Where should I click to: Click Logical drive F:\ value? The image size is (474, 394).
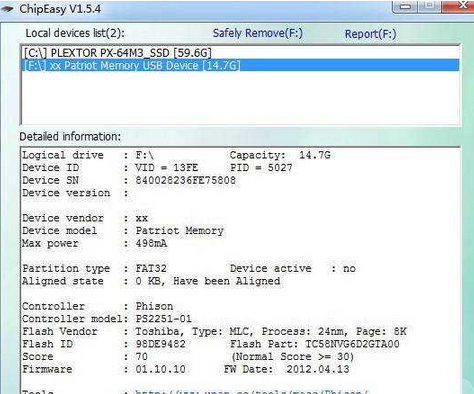[144, 155]
